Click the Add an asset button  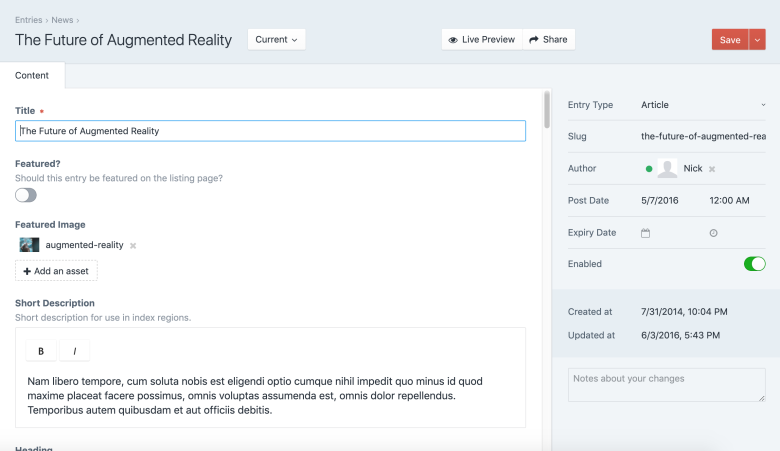[56, 271]
